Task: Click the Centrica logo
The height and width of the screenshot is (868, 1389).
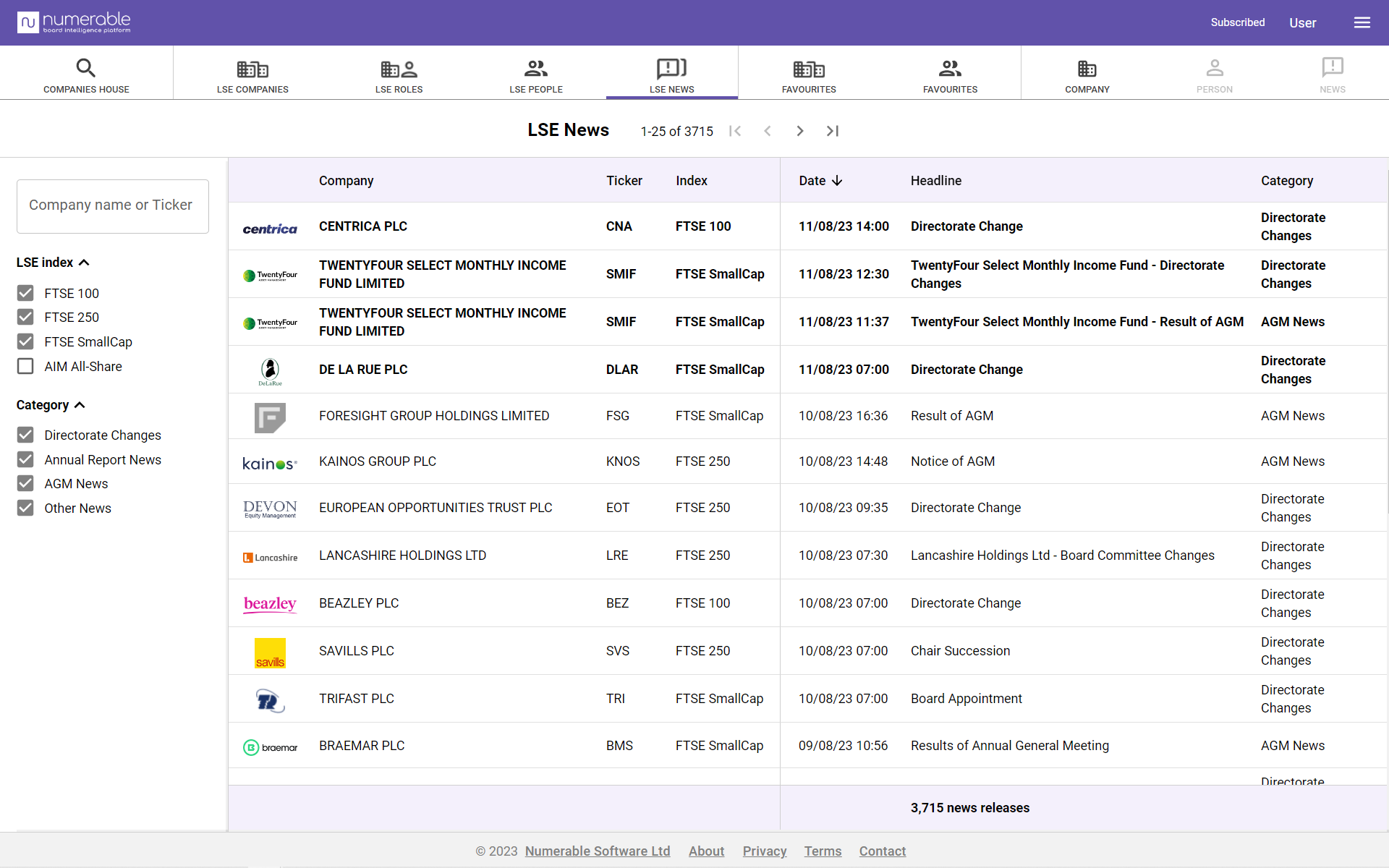Action: click(270, 229)
